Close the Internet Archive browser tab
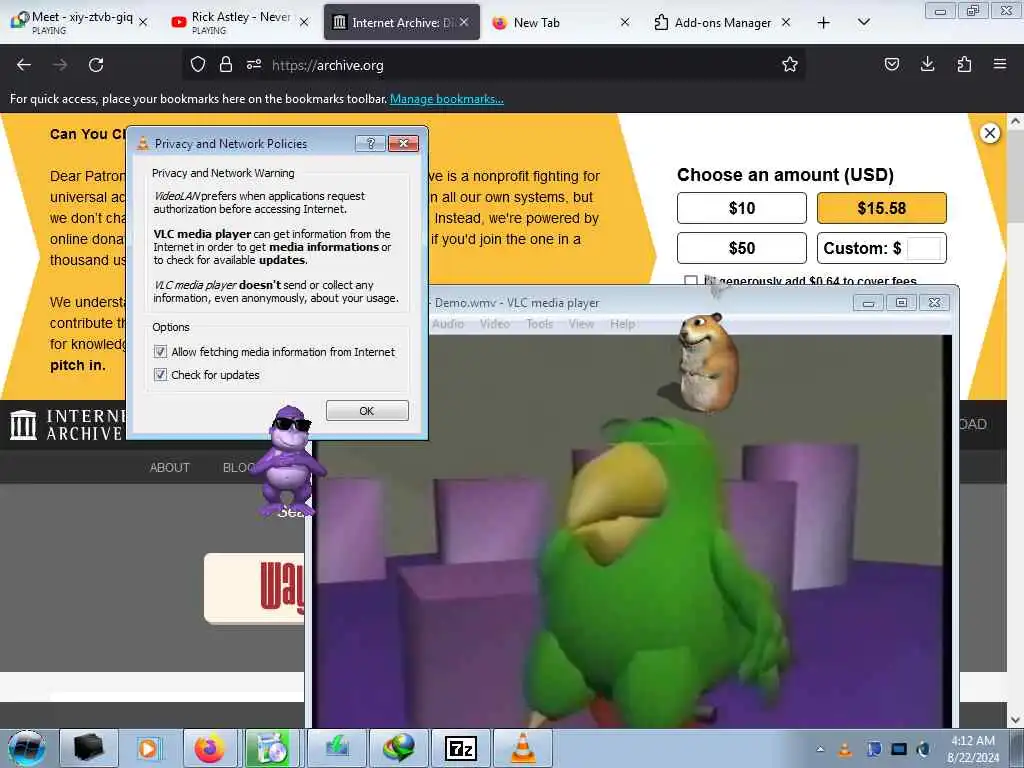Image resolution: width=1024 pixels, height=768 pixels. [x=464, y=22]
